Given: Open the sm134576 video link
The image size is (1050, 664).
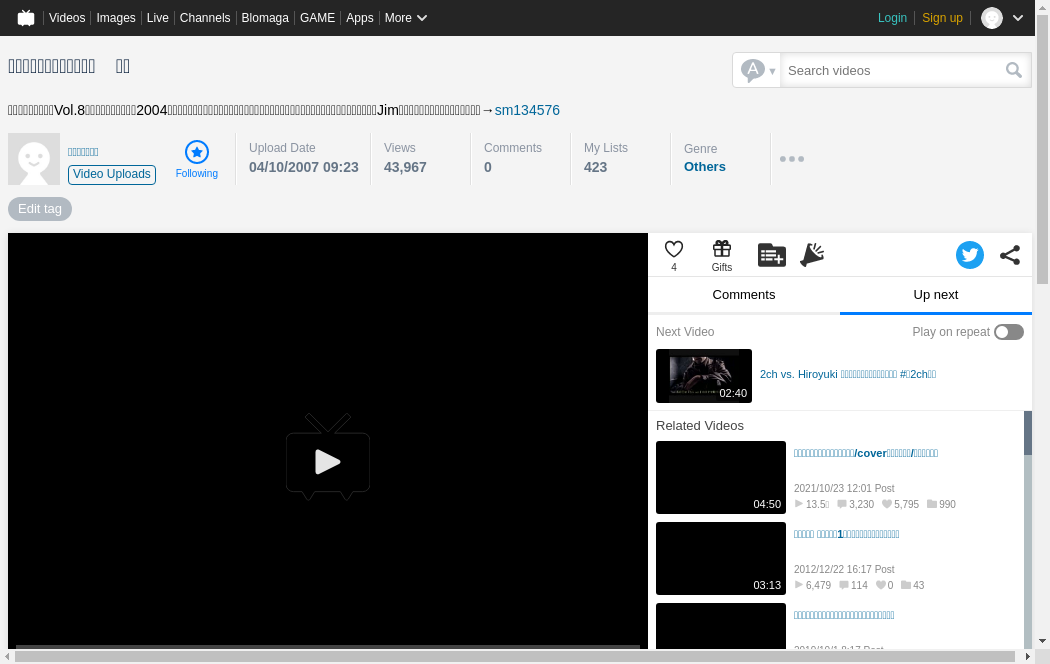Looking at the screenshot, I should click(x=527, y=110).
